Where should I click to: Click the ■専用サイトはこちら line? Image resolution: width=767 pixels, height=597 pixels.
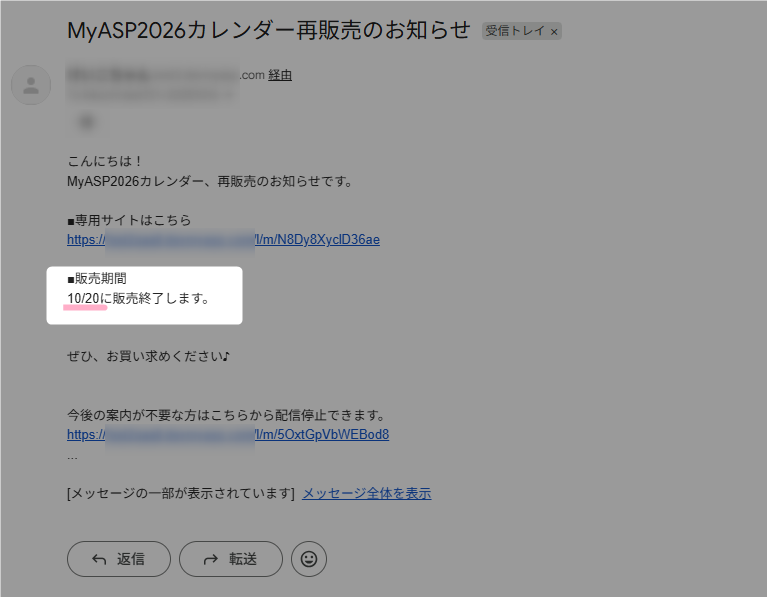click(128, 220)
